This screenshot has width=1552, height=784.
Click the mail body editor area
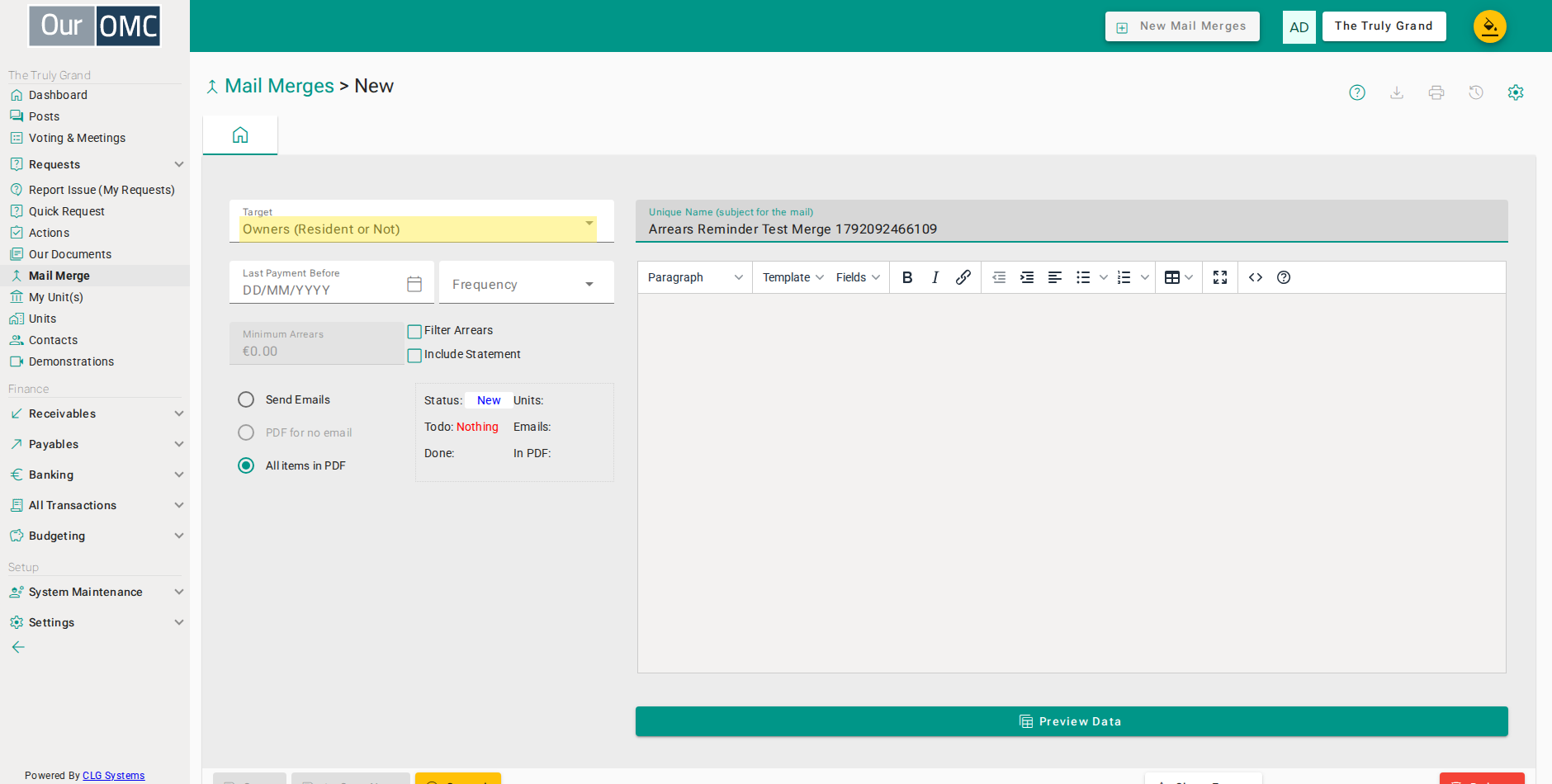pos(1072,483)
